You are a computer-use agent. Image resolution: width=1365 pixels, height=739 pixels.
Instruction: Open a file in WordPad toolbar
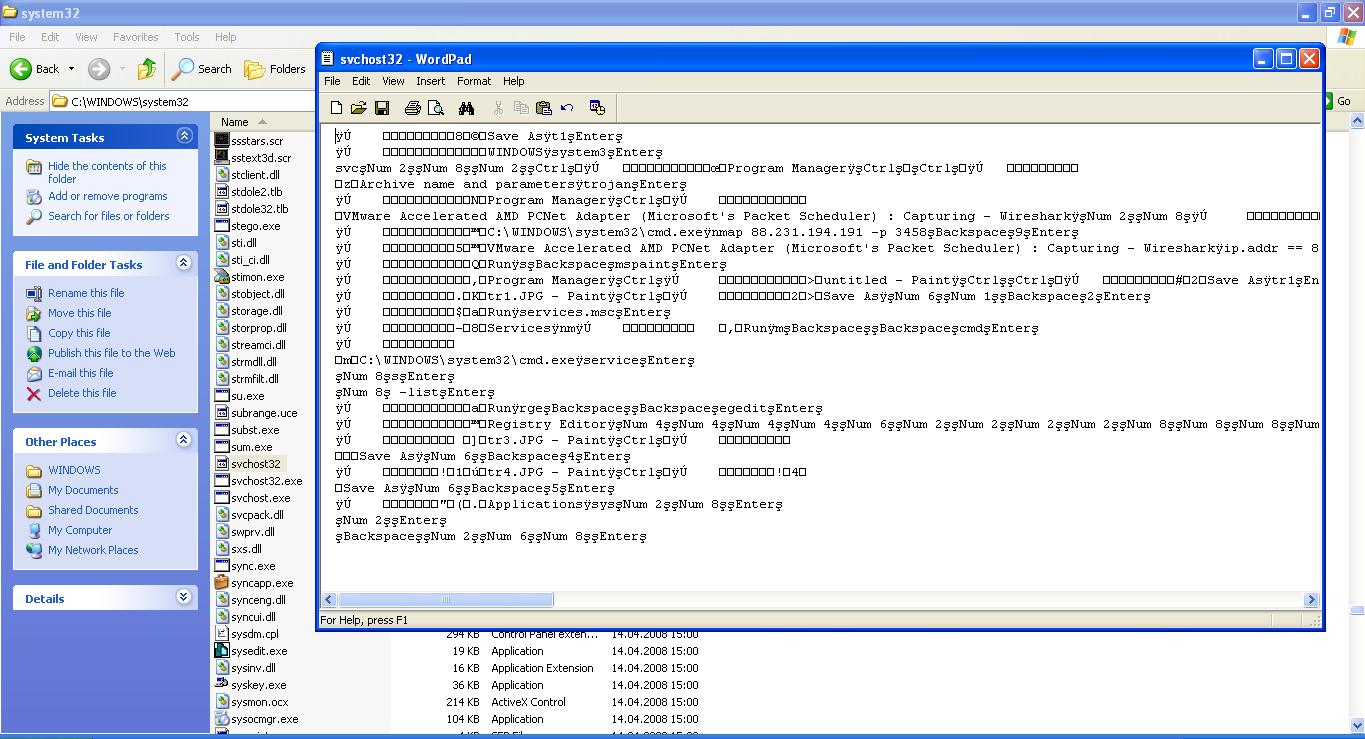[x=359, y=108]
